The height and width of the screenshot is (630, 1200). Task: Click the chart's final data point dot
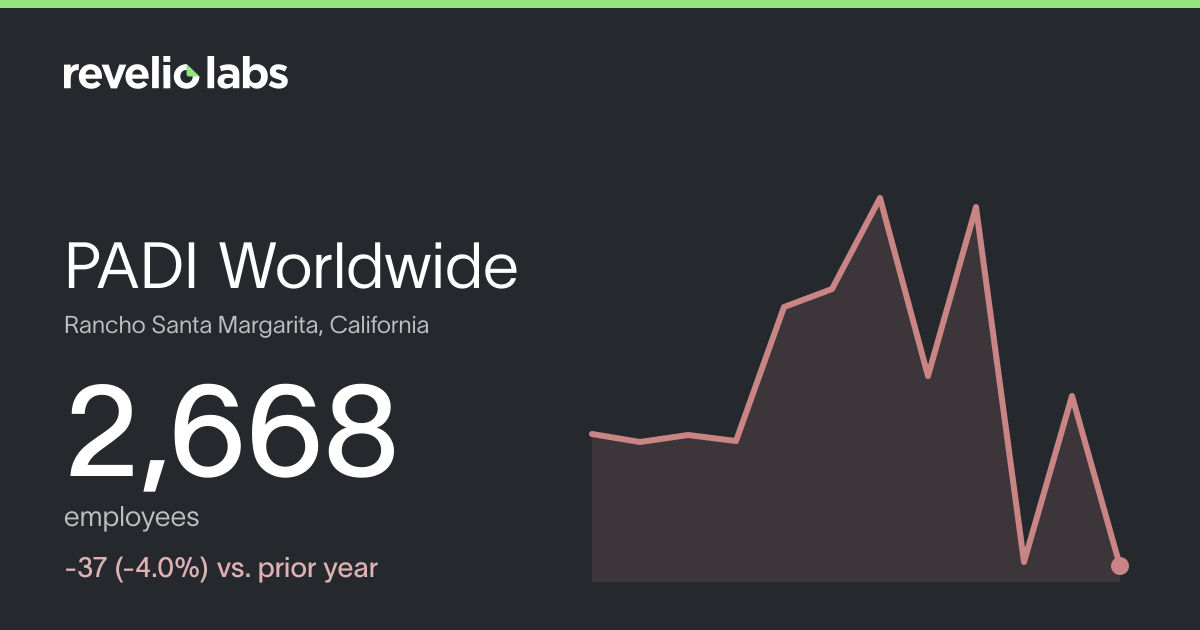[1120, 566]
